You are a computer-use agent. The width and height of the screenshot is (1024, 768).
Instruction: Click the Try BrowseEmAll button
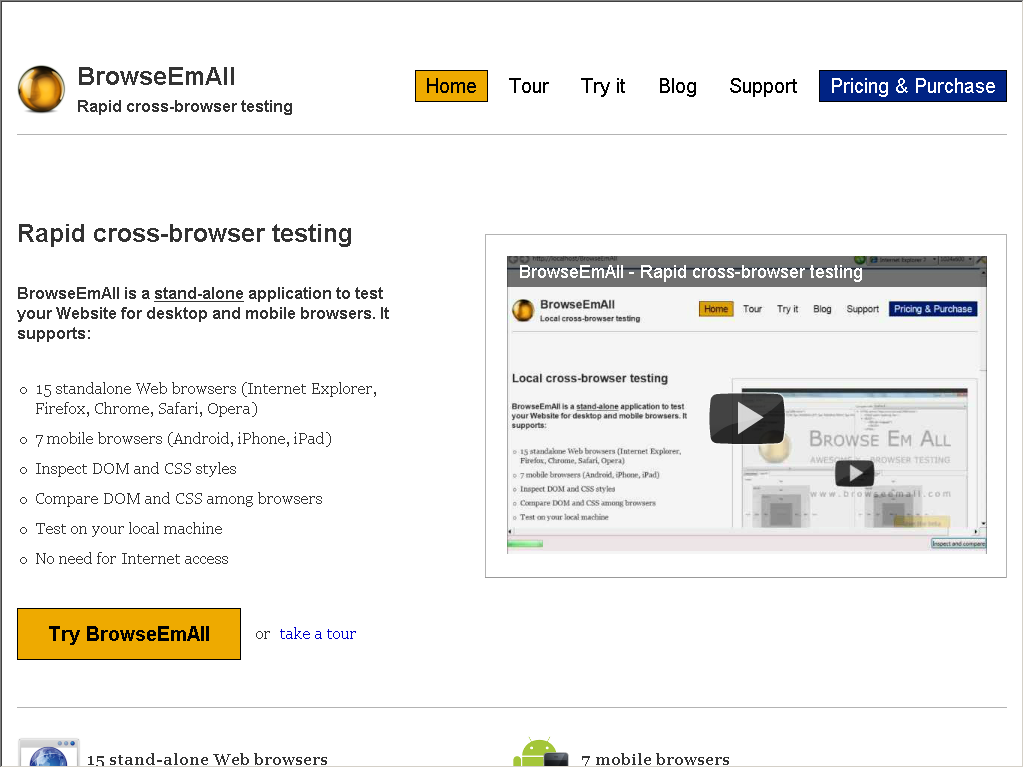click(129, 634)
